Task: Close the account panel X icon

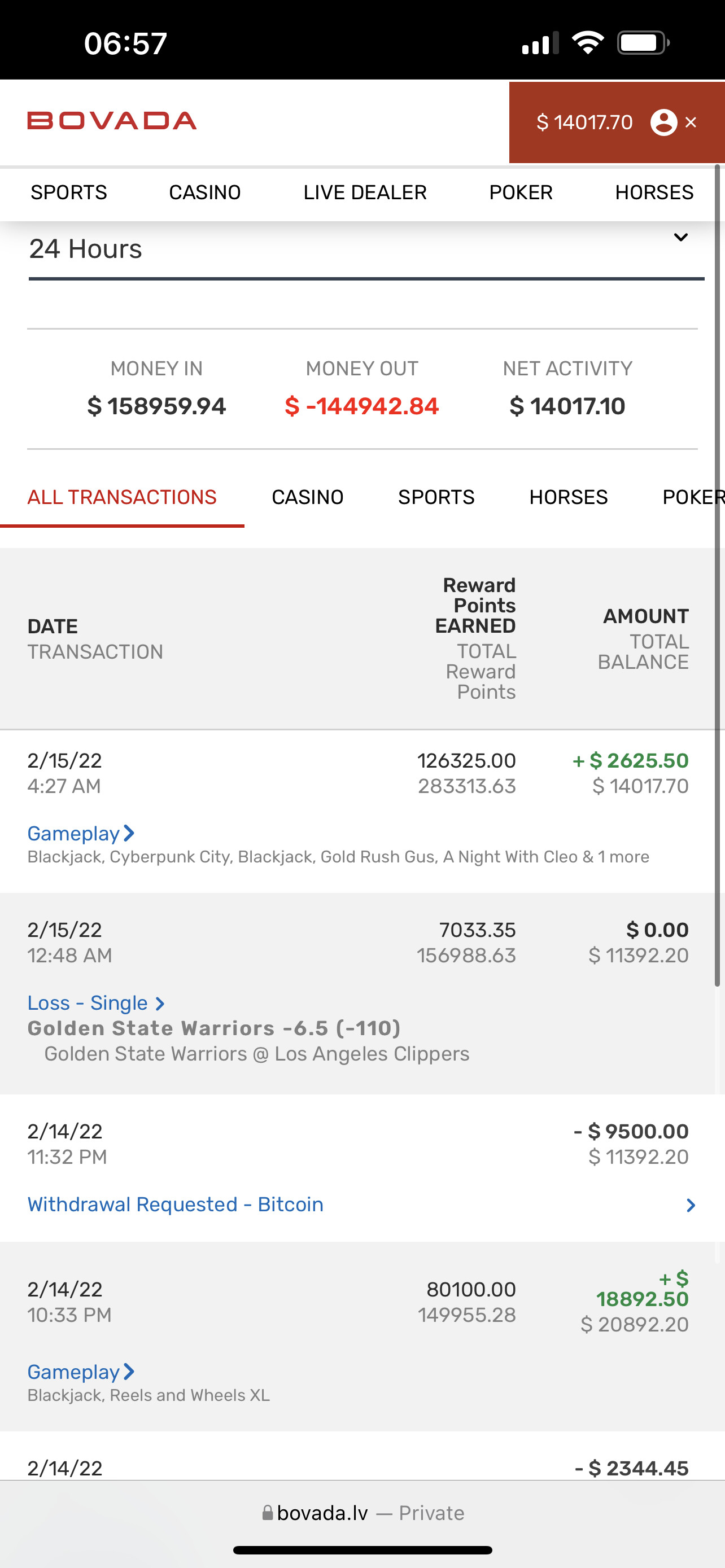Action: [x=691, y=122]
